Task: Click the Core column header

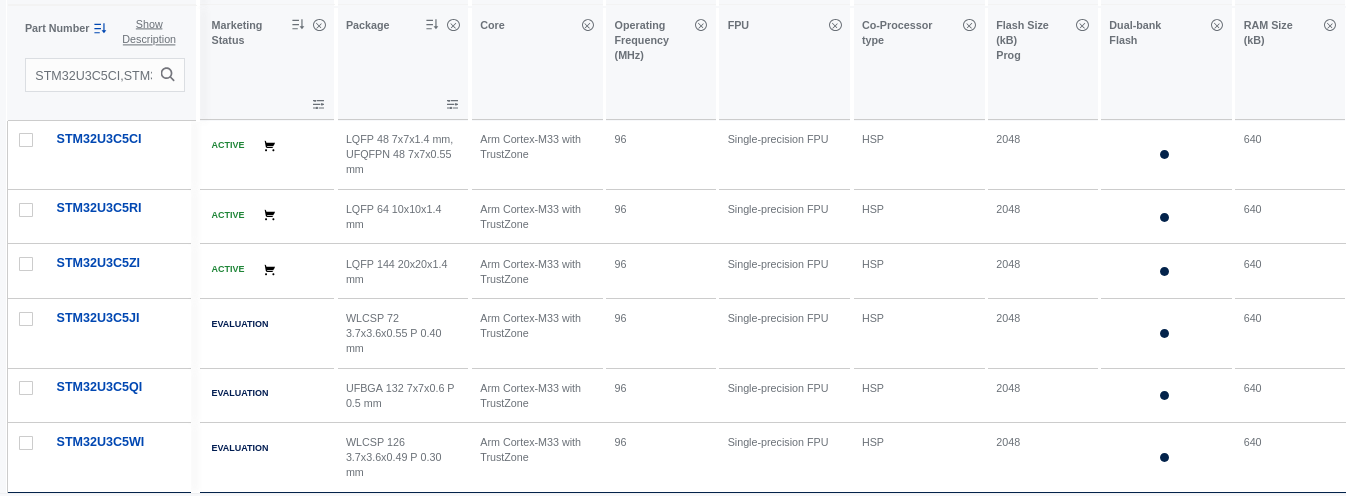Action: pyautogui.click(x=492, y=25)
